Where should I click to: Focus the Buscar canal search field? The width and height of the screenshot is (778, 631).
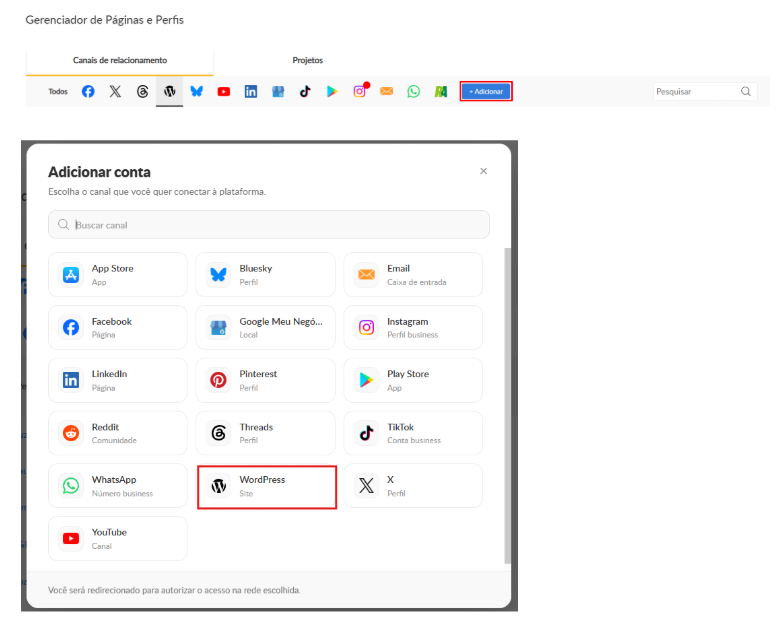tap(269, 225)
